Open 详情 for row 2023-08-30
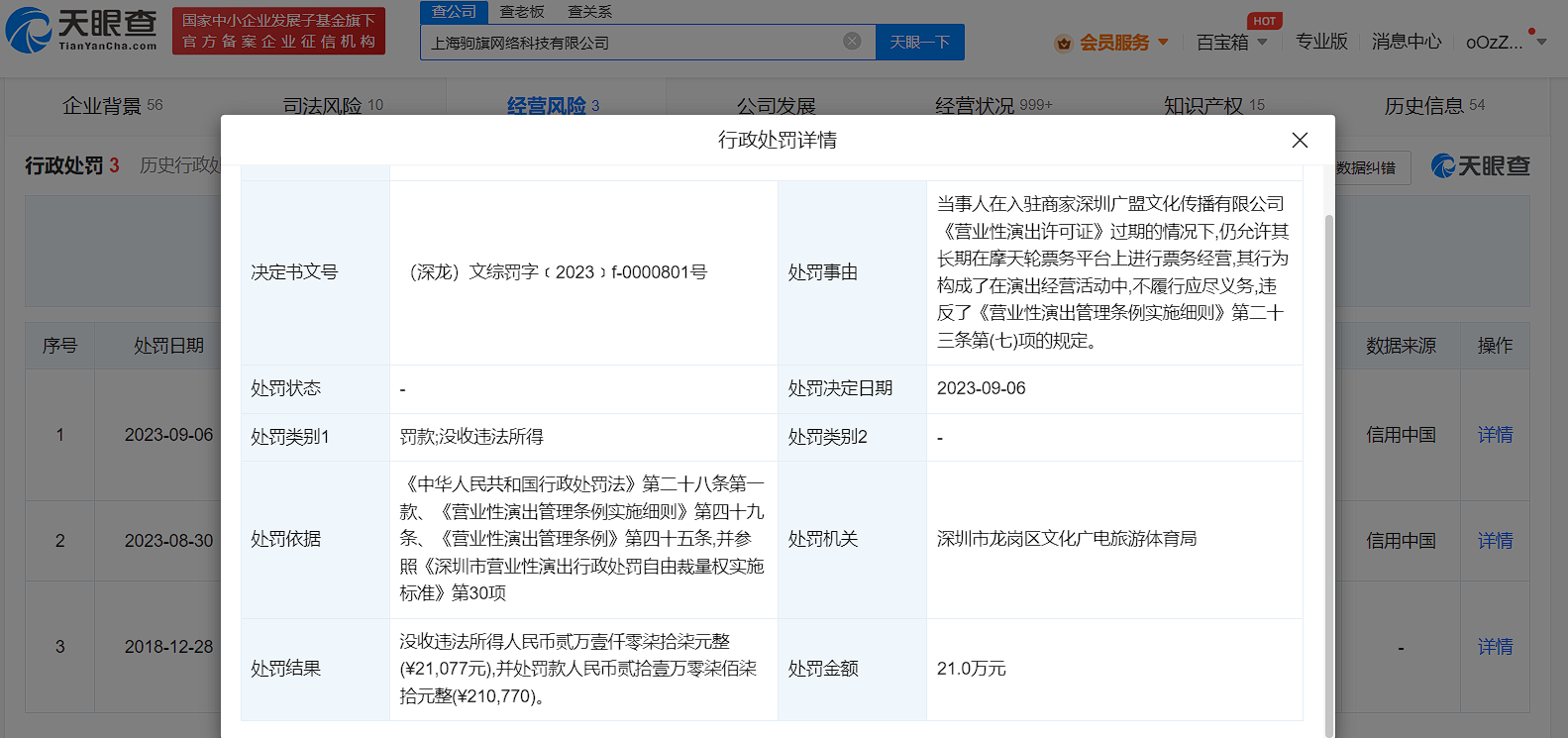The height and width of the screenshot is (738, 1568). tap(1495, 541)
